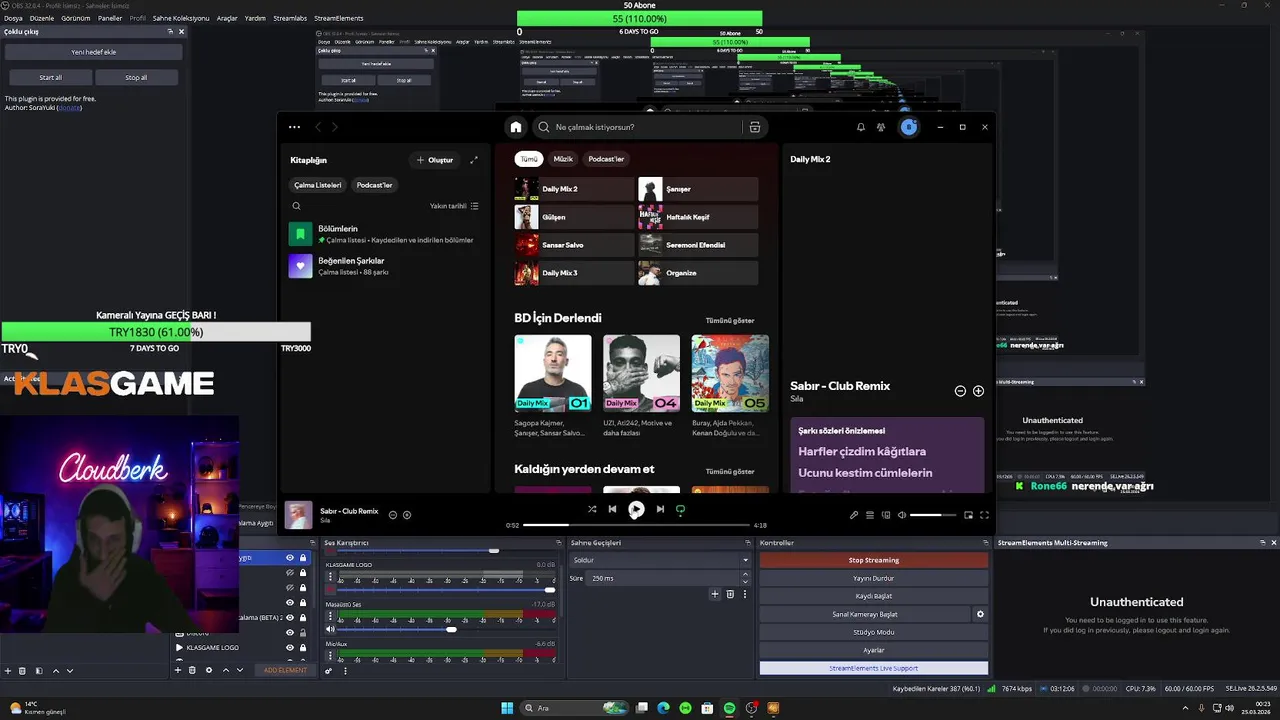Toggle lock of KLASGAME LOGO source
Image resolution: width=1280 pixels, height=720 pixels.
click(303, 647)
